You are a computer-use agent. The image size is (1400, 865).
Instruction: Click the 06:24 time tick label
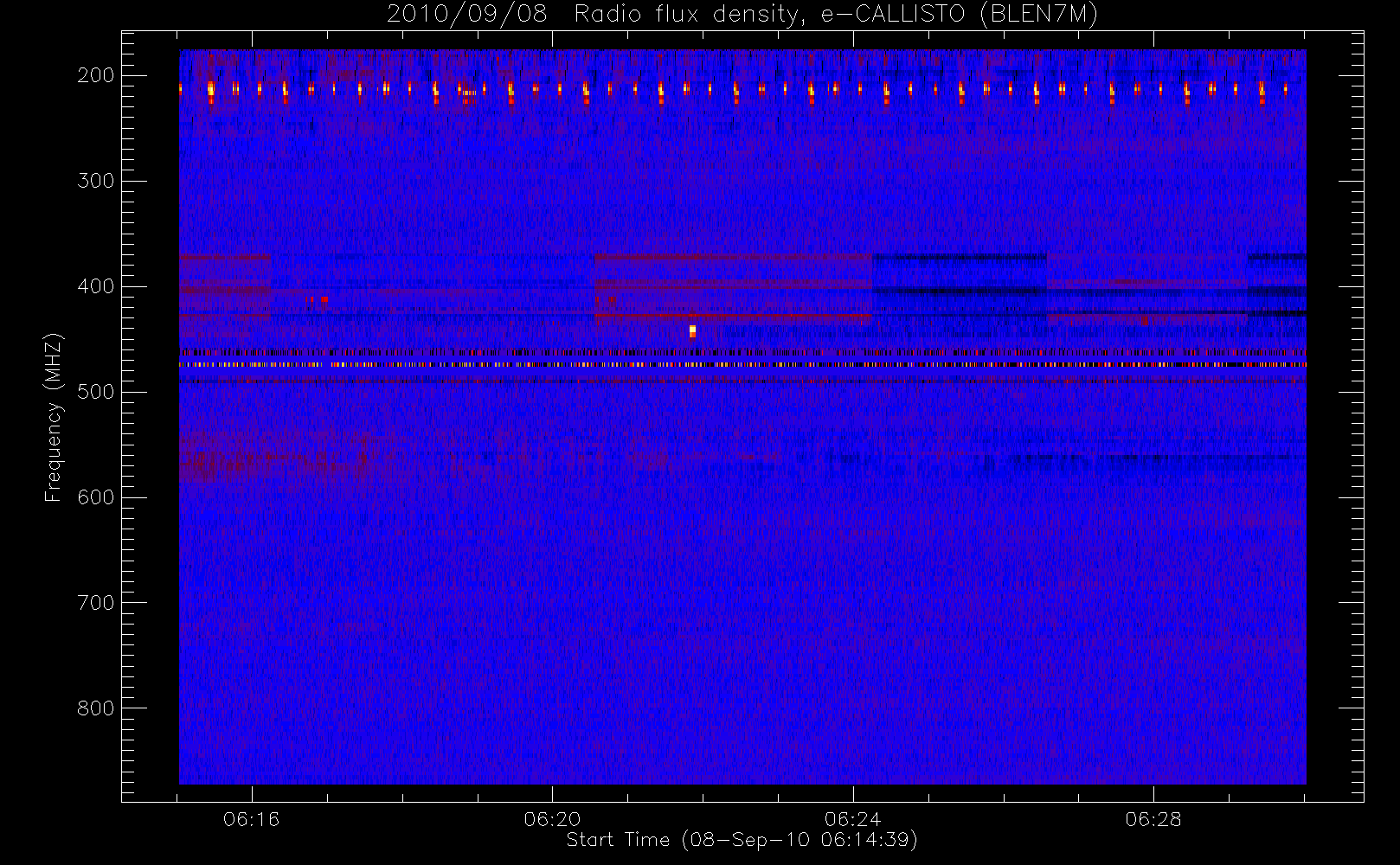pyautogui.click(x=852, y=819)
